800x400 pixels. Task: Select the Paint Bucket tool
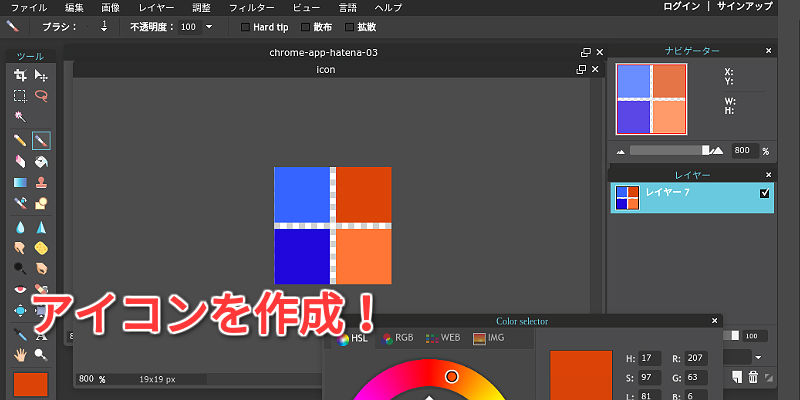coord(41,161)
